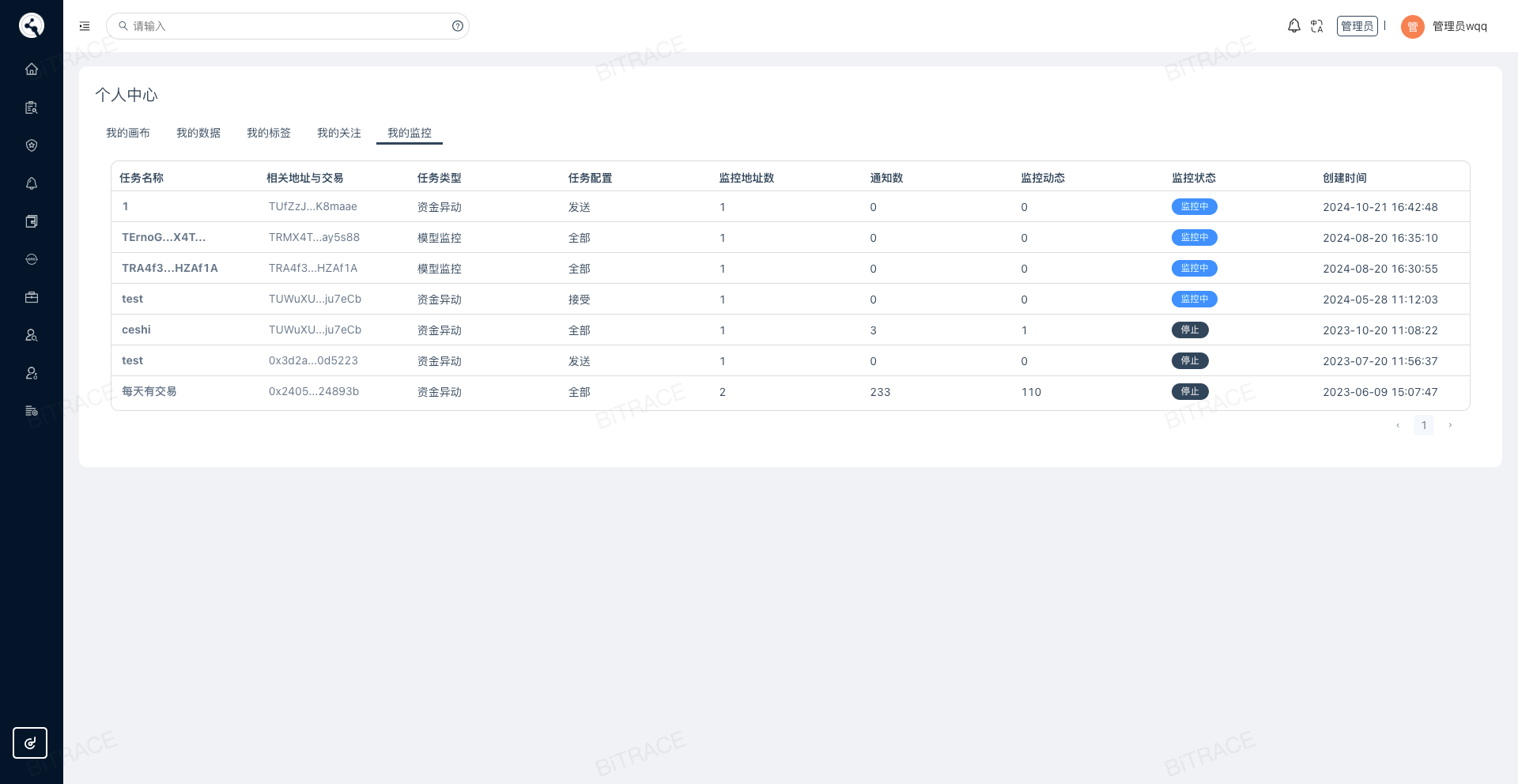Click 接受 in the 任务配置 column

[580, 300]
